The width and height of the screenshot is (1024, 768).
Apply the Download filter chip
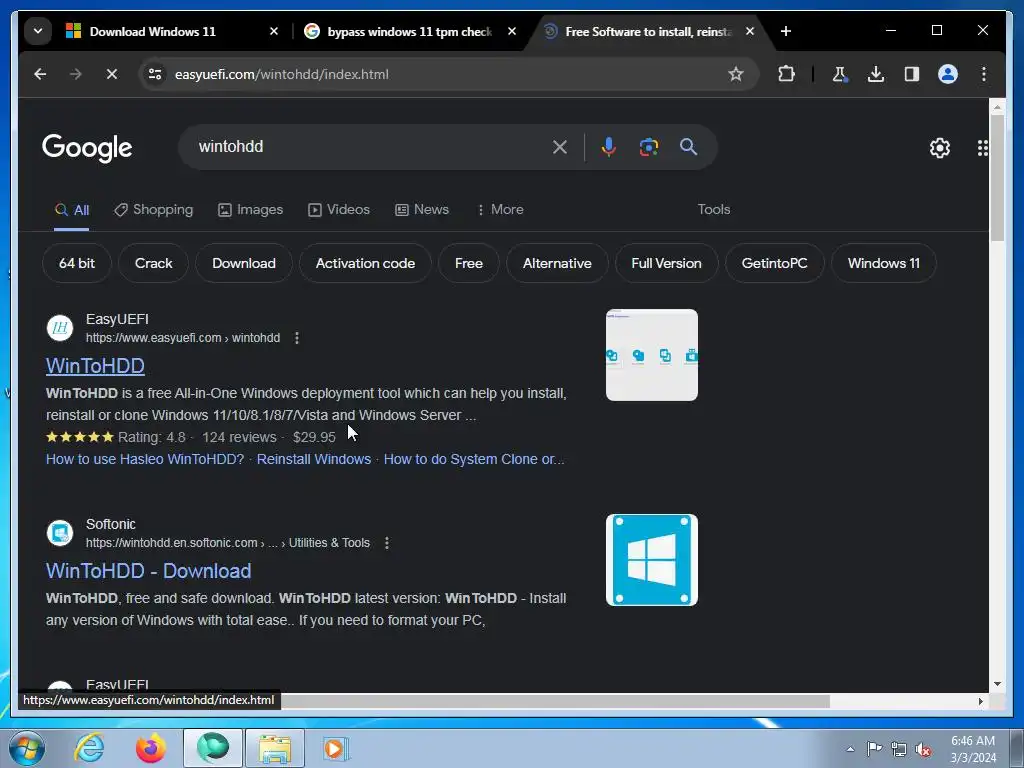click(244, 263)
